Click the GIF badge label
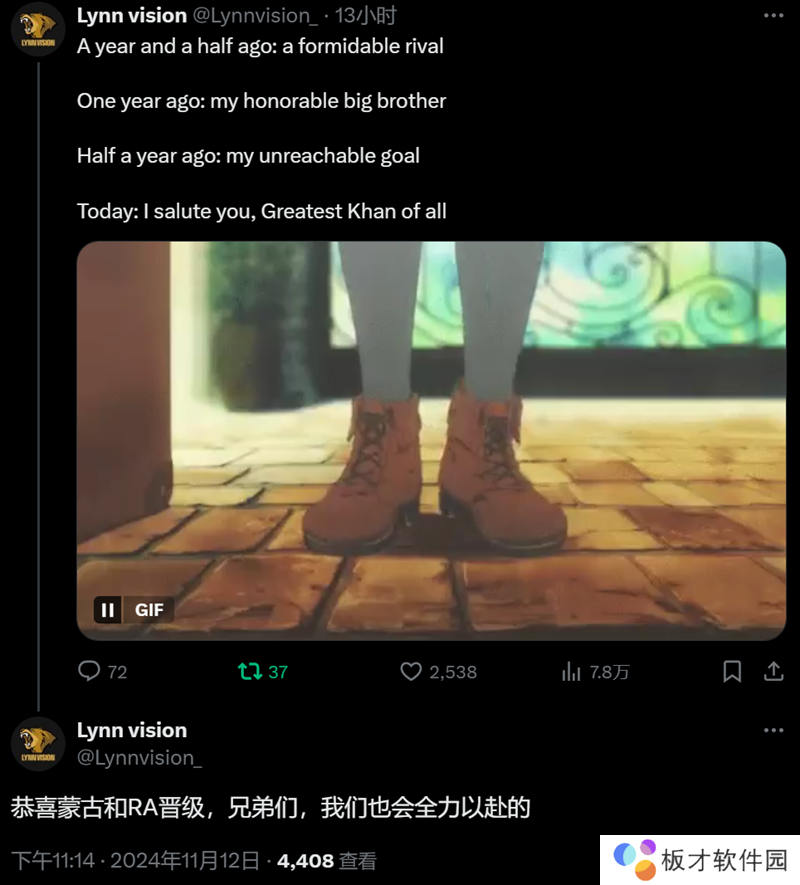 coord(149,610)
